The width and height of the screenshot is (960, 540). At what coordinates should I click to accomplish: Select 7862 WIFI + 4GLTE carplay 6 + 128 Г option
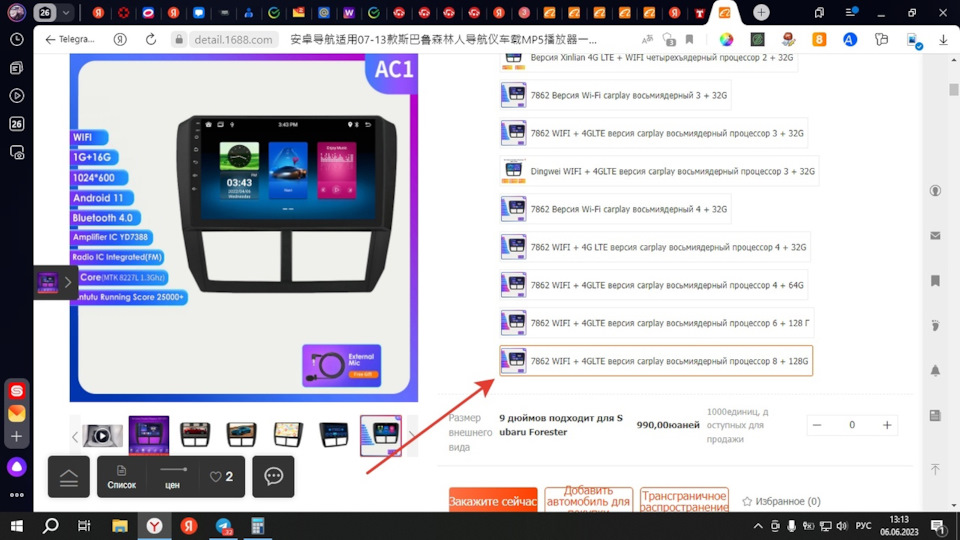click(656, 323)
